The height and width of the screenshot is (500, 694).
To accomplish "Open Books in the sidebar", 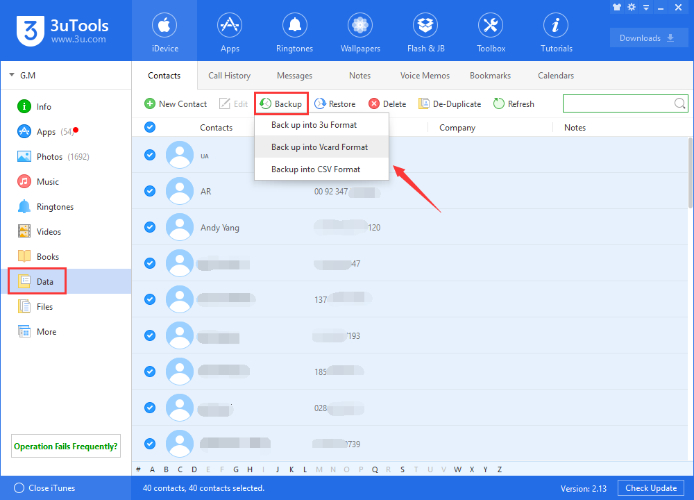I will coord(38,257).
